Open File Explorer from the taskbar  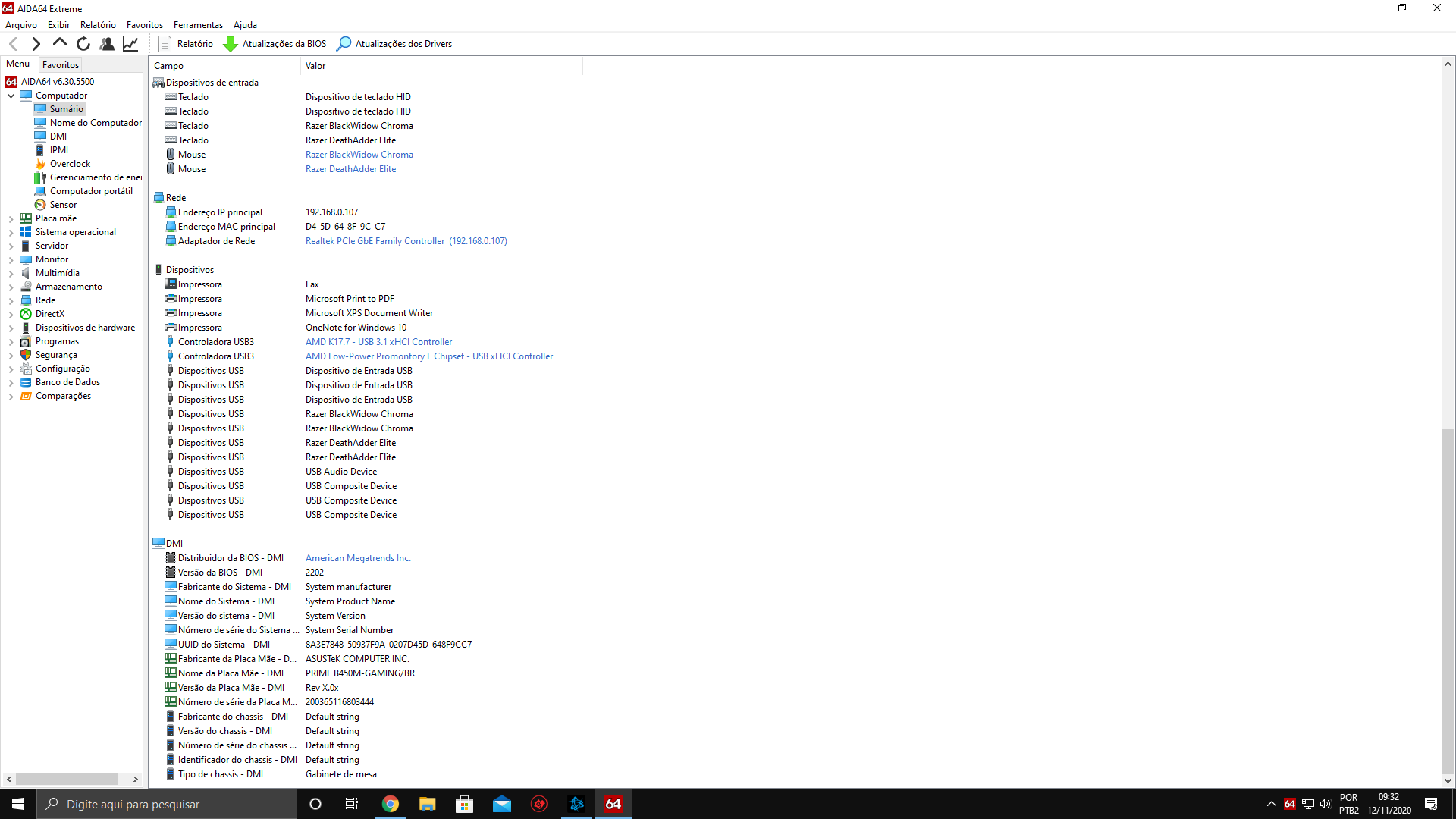tap(427, 804)
